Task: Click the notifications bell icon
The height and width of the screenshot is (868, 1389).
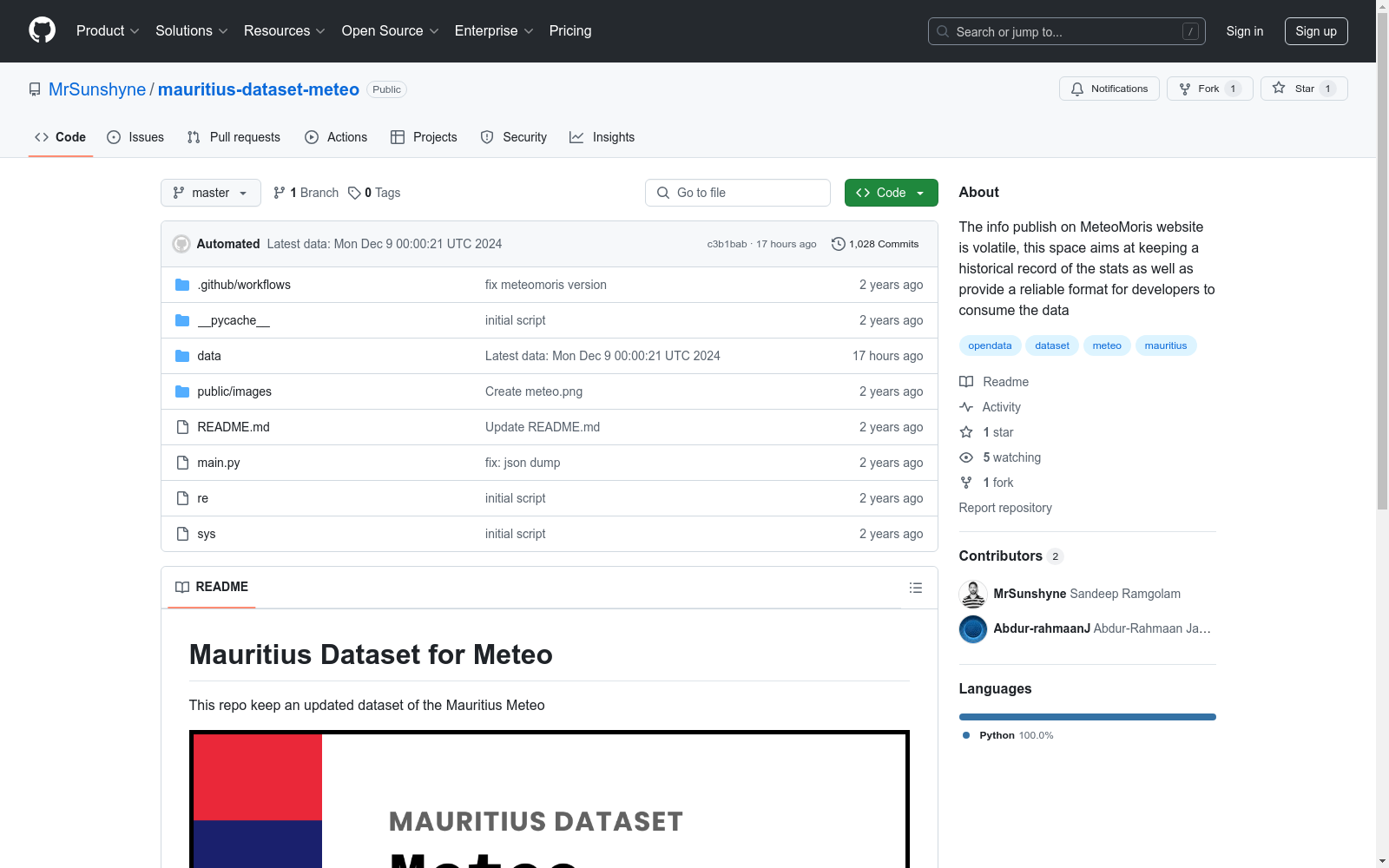Action: click(1077, 89)
